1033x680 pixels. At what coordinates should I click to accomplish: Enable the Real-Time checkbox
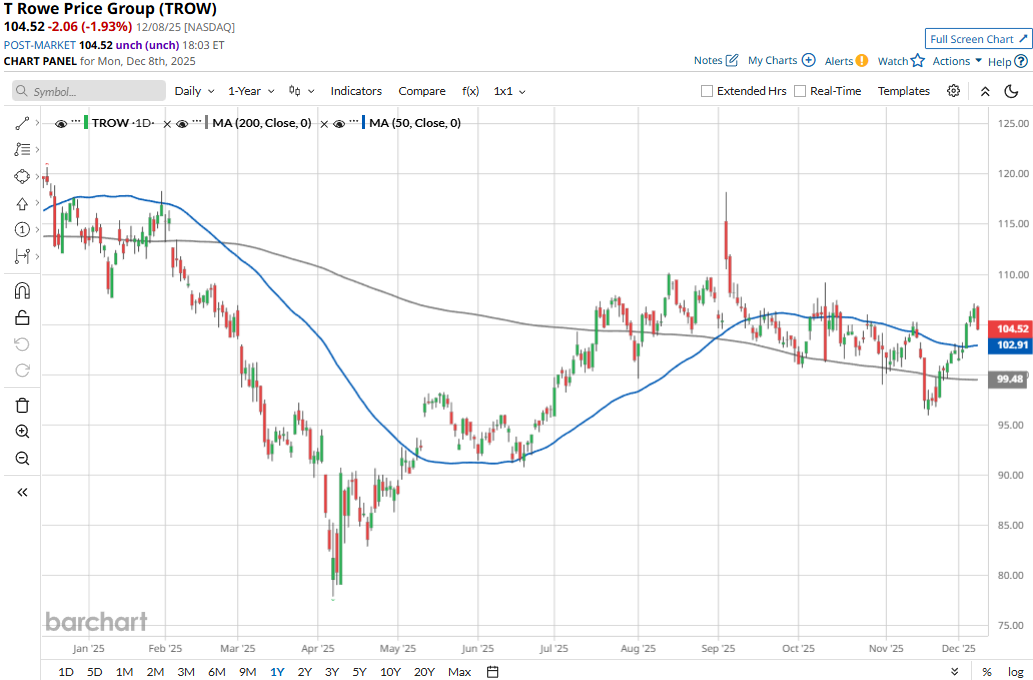tap(800, 91)
